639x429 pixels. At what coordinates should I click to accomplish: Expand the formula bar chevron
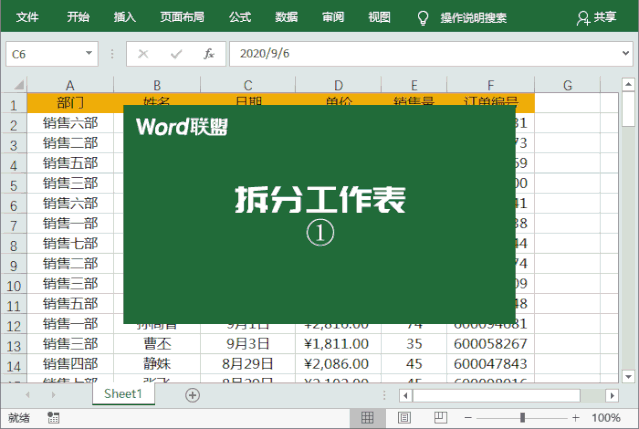coord(624,54)
